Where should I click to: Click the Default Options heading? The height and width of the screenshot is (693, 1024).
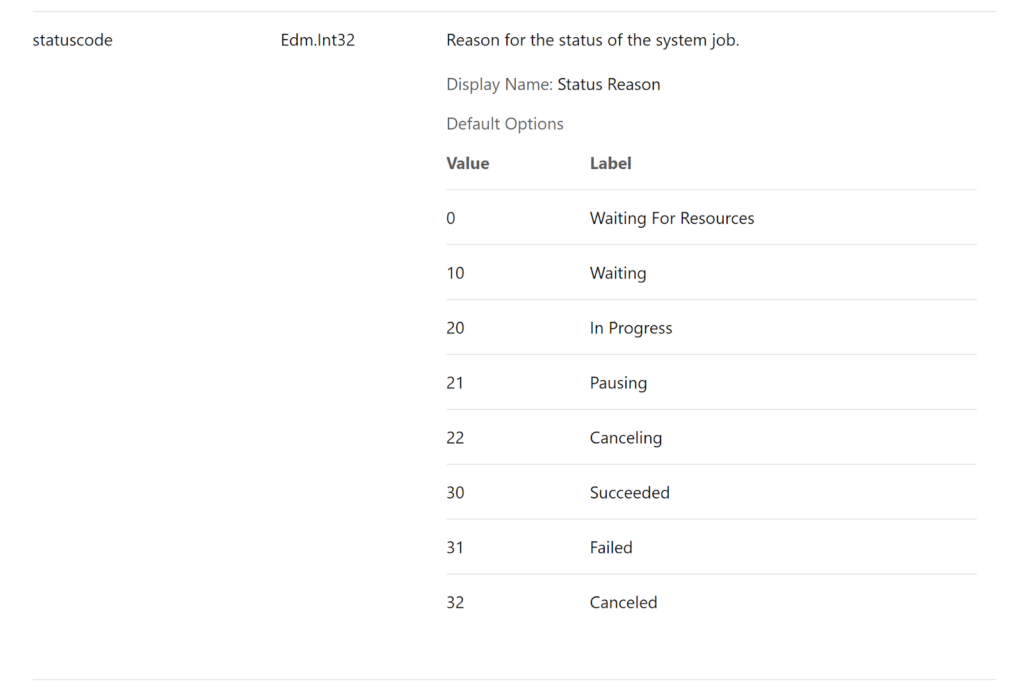pos(504,124)
